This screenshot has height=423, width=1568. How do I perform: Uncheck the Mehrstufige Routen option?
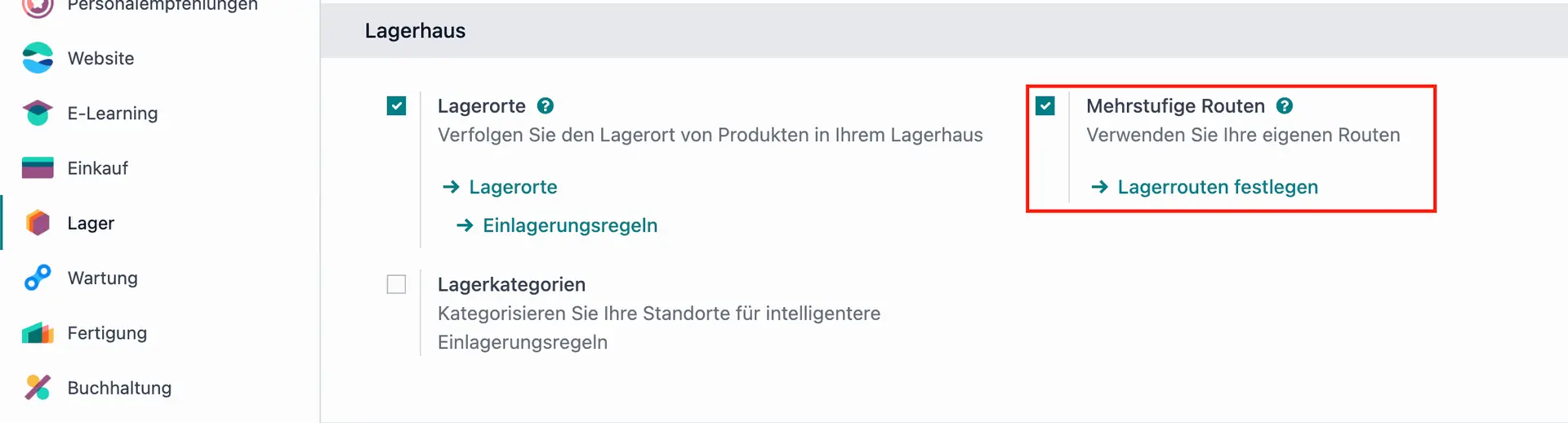pos(1045,106)
